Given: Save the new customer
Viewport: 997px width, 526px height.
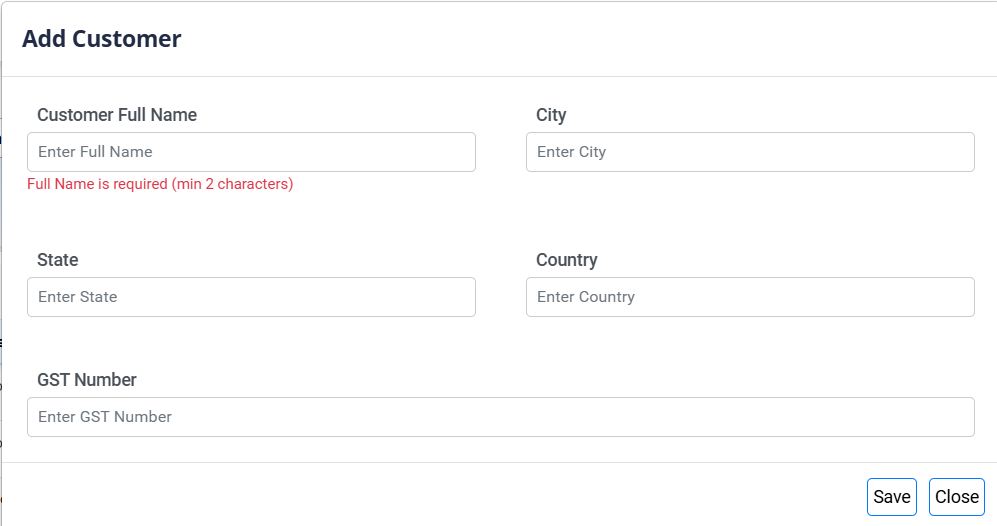Looking at the screenshot, I should coord(891,497).
